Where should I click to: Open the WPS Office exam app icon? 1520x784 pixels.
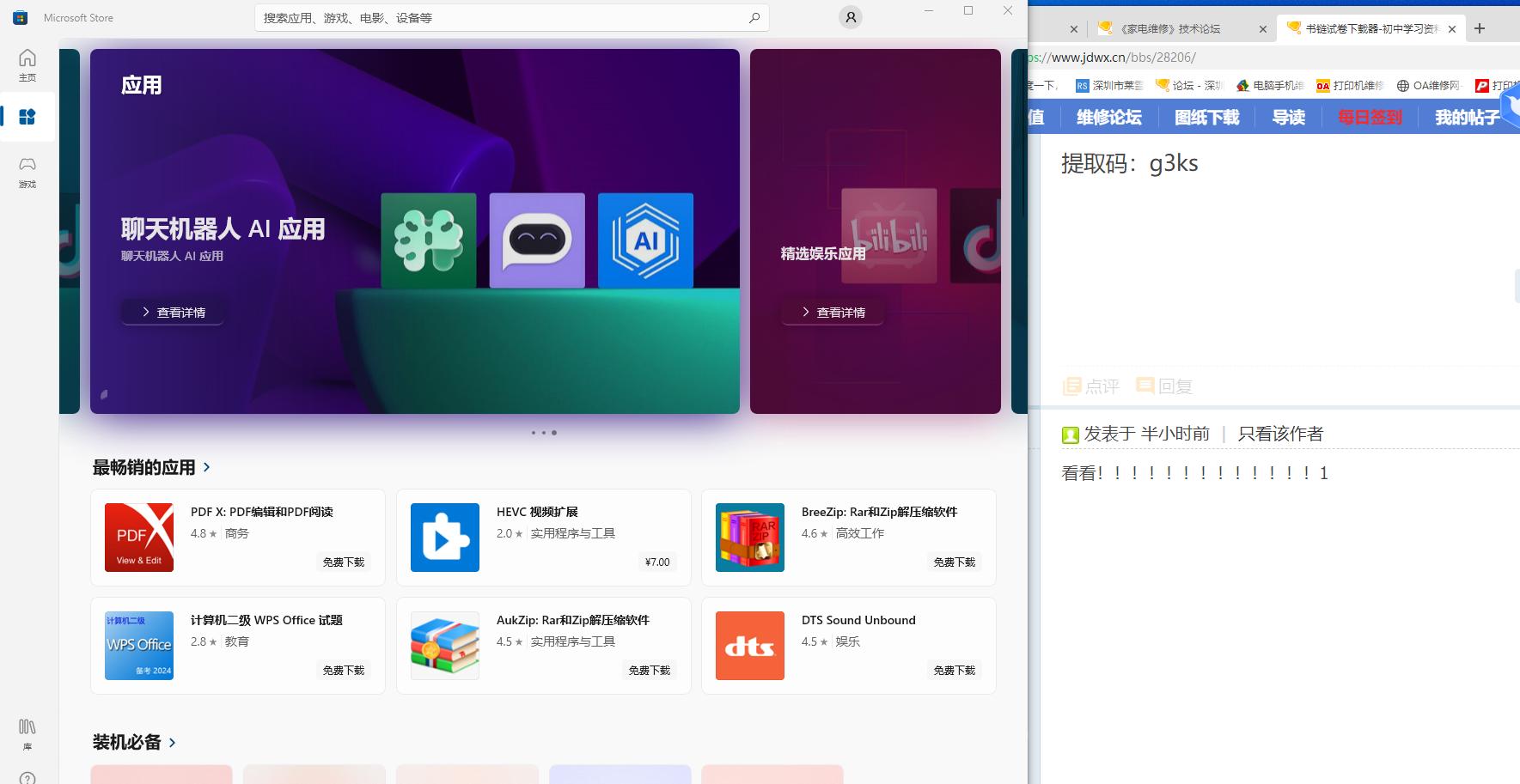[139, 646]
